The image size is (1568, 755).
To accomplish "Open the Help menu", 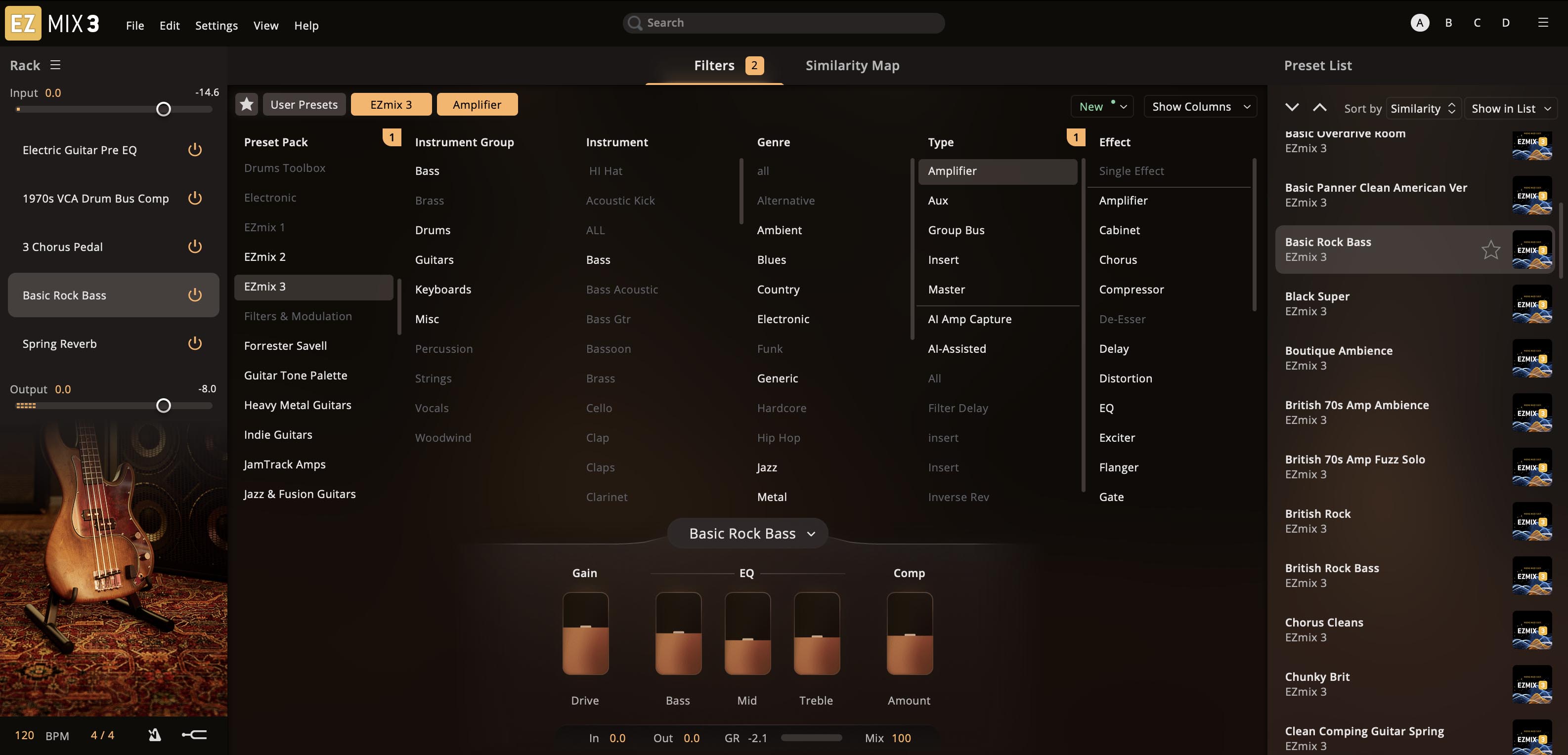I will (x=306, y=26).
